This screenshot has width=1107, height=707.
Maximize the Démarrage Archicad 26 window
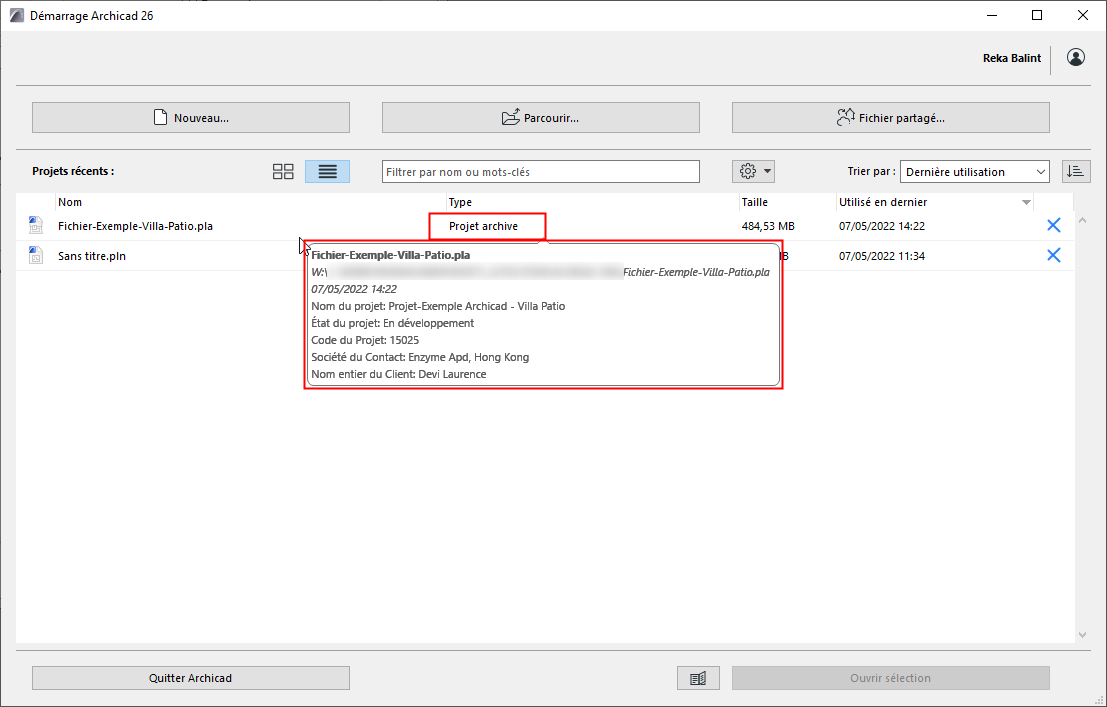pos(1036,16)
